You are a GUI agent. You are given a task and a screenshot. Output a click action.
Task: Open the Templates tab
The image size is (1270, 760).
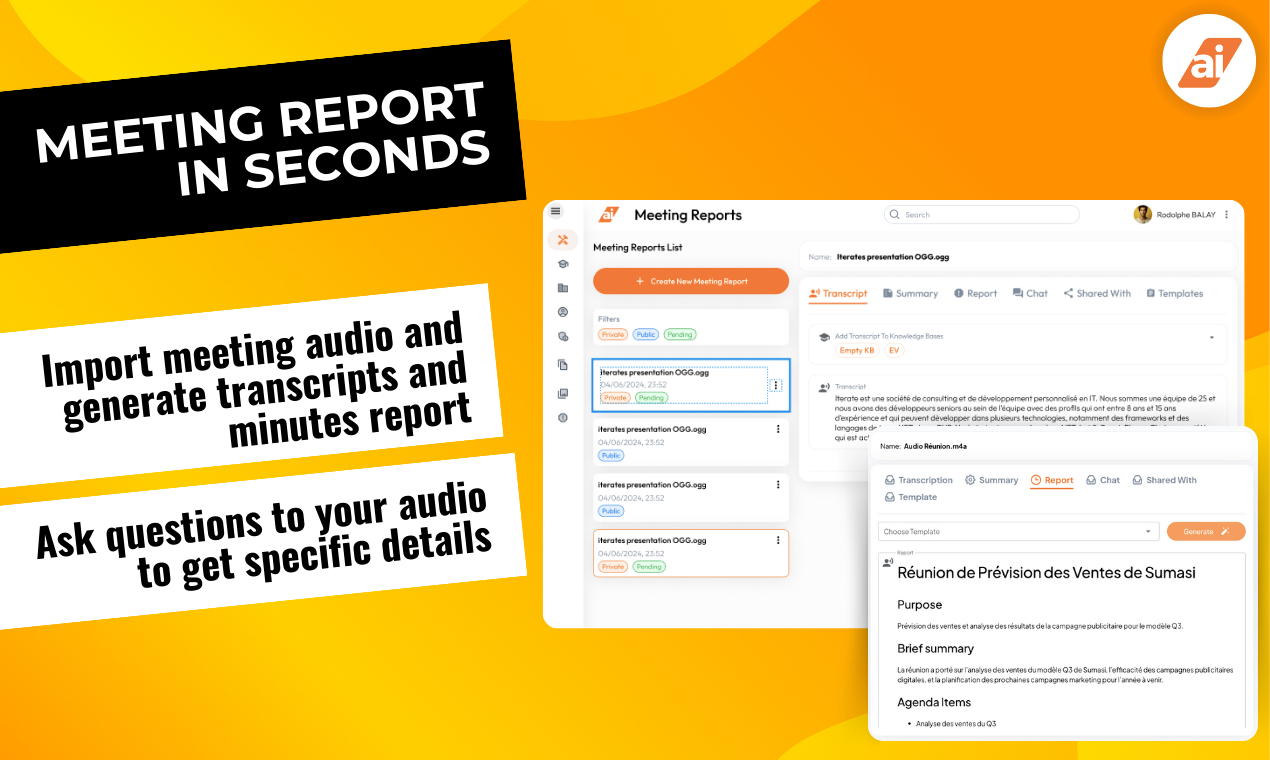(1174, 294)
